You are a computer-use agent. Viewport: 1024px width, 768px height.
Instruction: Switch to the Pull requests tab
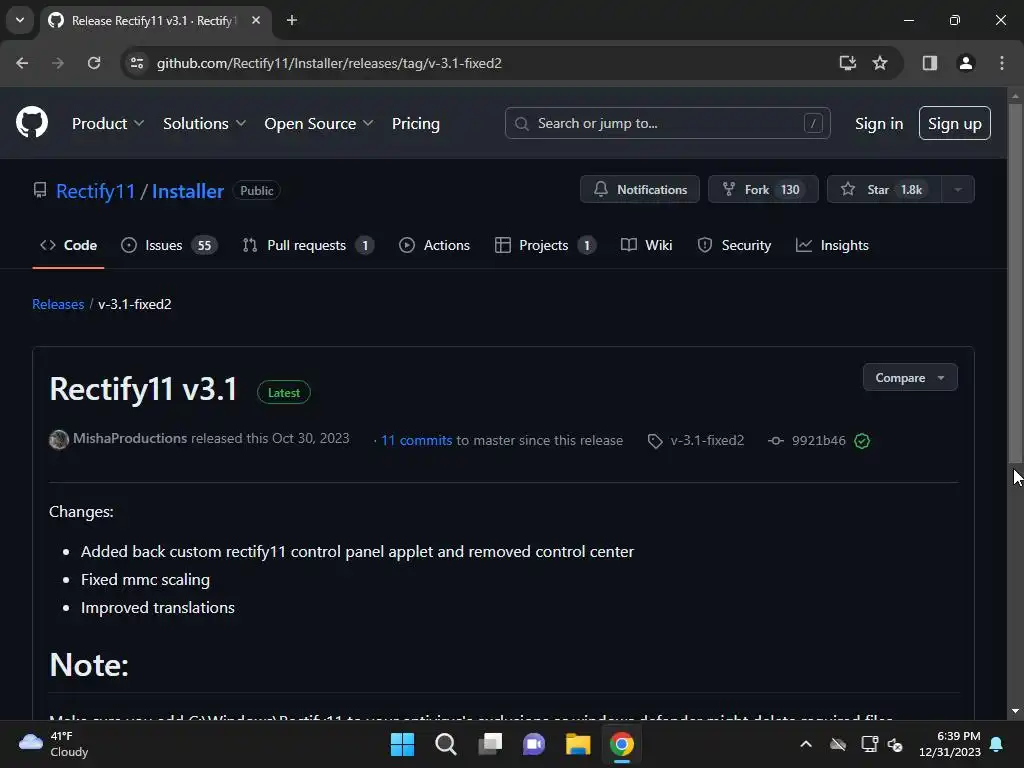[308, 246]
